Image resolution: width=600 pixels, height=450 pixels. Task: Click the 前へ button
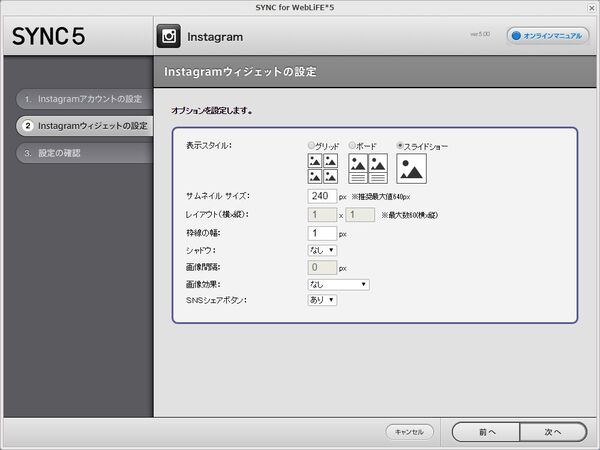click(x=486, y=432)
